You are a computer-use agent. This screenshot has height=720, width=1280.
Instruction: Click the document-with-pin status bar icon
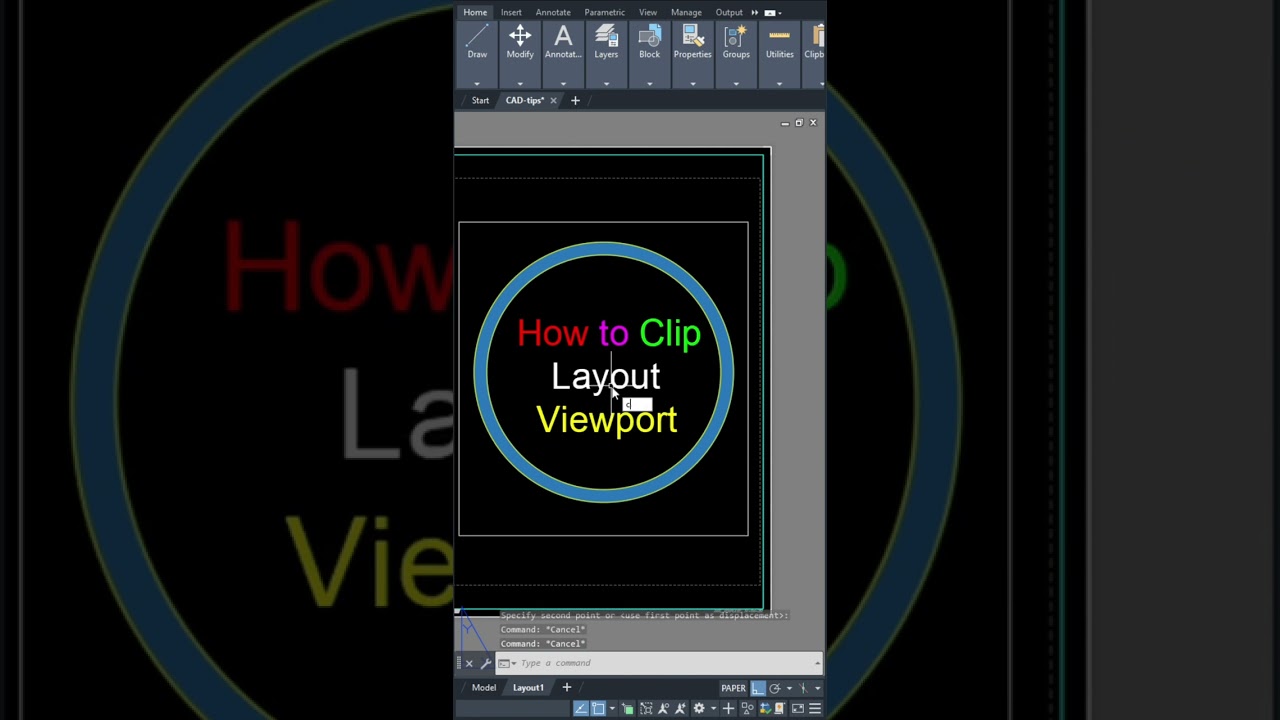780,708
